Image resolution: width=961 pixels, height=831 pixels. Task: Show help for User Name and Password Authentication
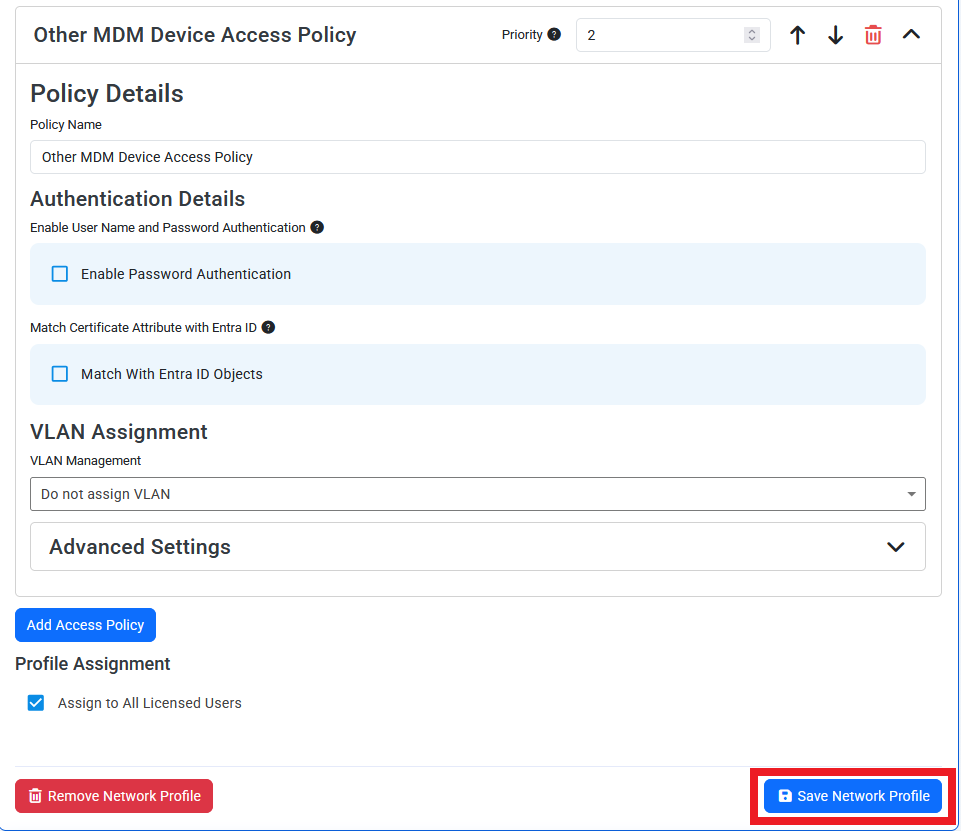coord(317,227)
